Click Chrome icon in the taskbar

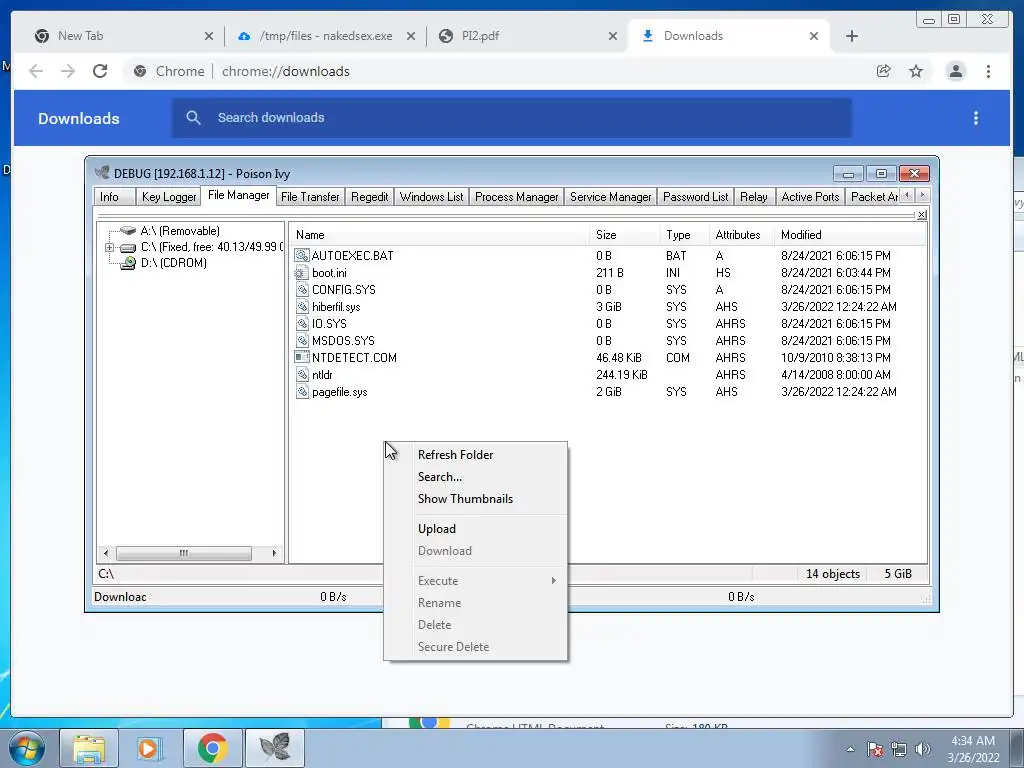pos(212,748)
